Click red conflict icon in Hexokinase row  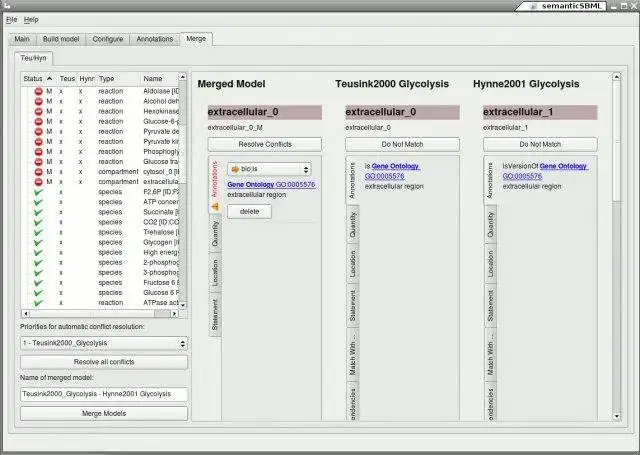click(x=38, y=111)
